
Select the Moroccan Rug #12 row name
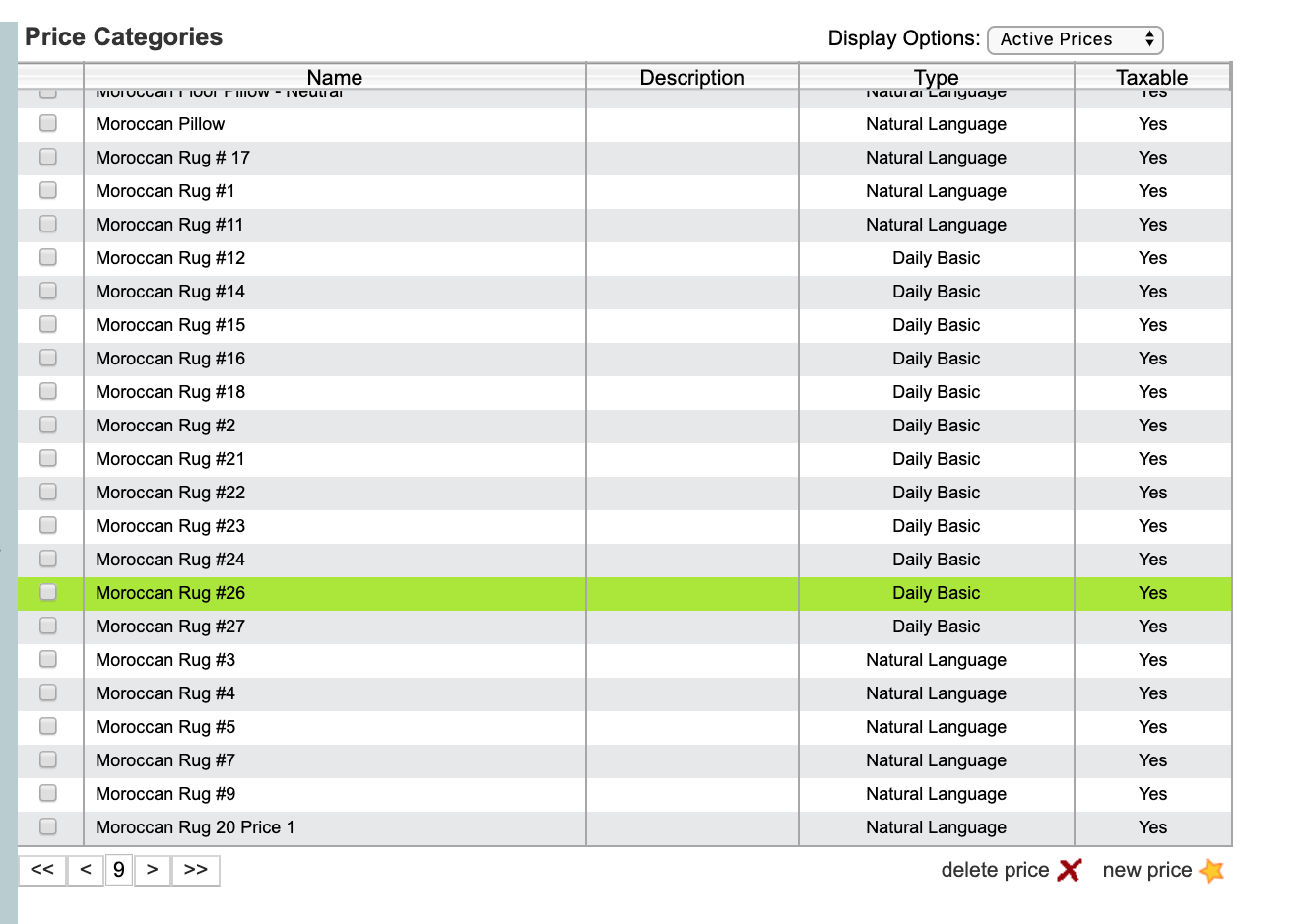coord(170,258)
